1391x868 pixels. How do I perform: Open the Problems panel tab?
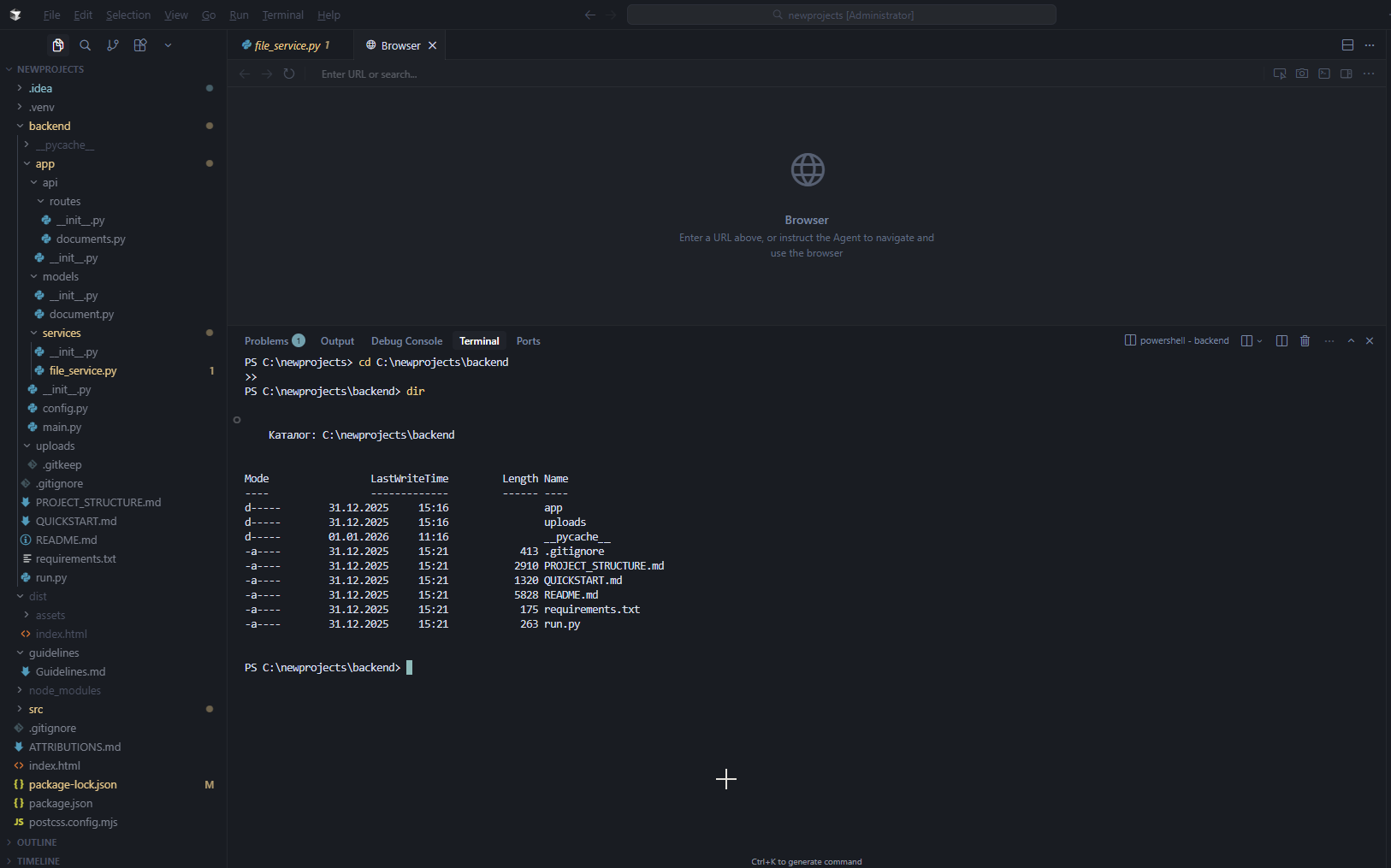pyautogui.click(x=274, y=340)
